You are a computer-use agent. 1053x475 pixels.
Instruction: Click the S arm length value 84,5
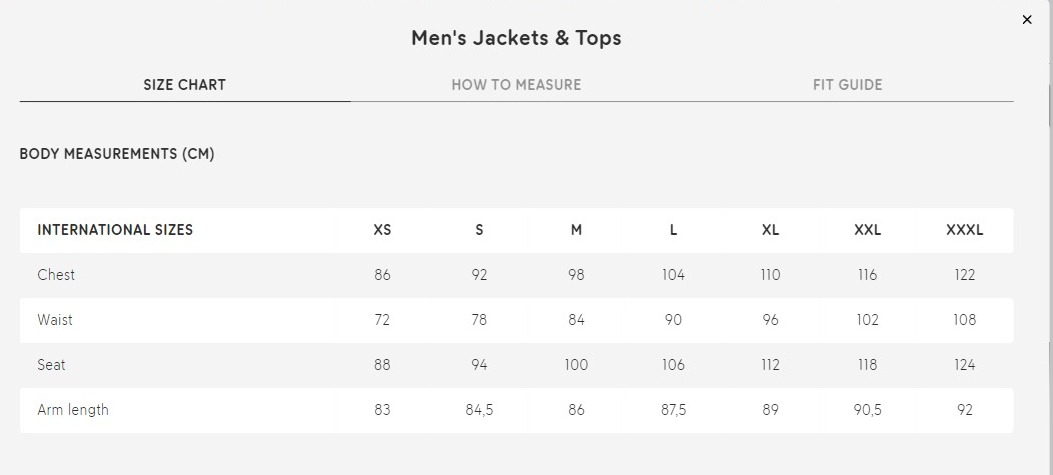tap(479, 410)
